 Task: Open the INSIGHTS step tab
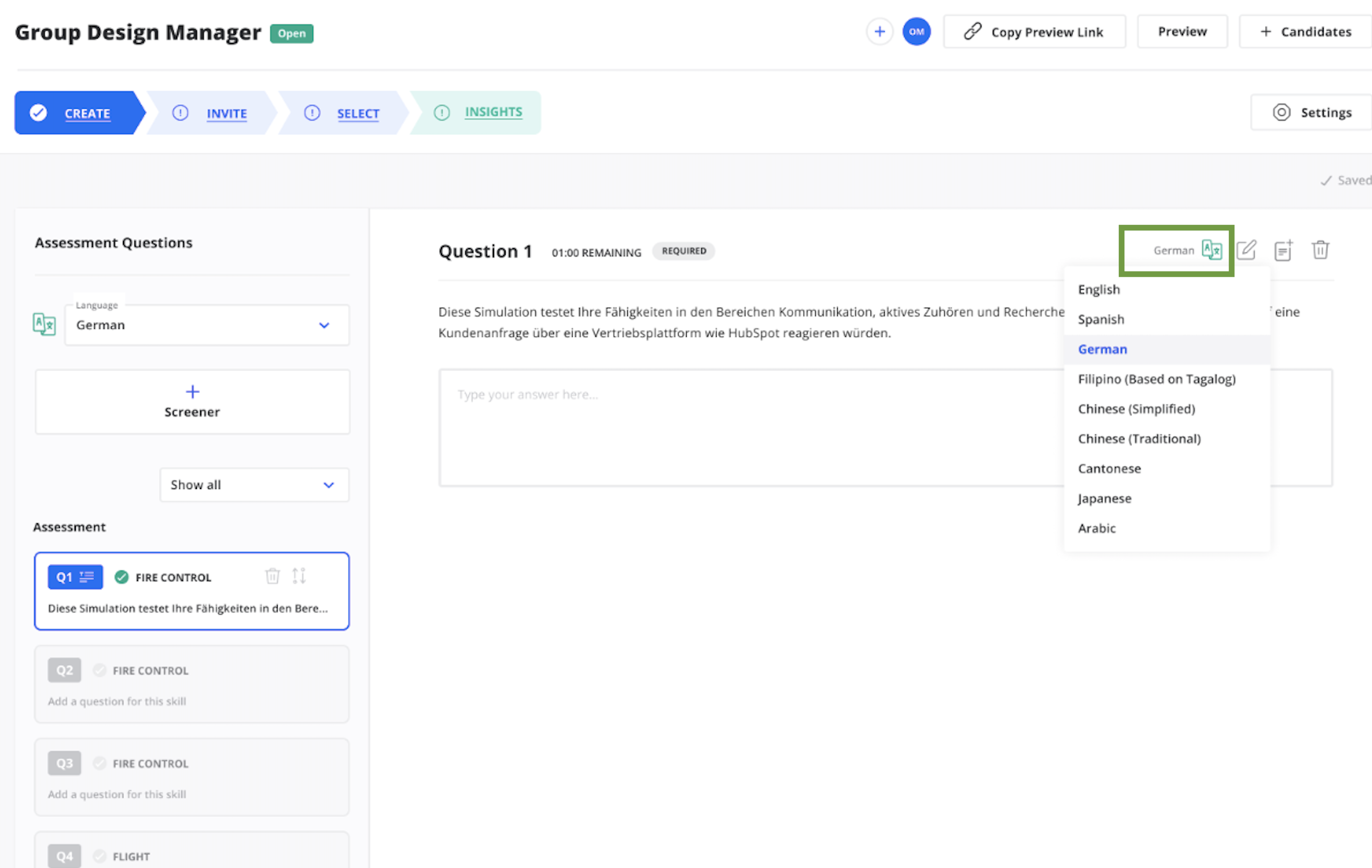(493, 112)
